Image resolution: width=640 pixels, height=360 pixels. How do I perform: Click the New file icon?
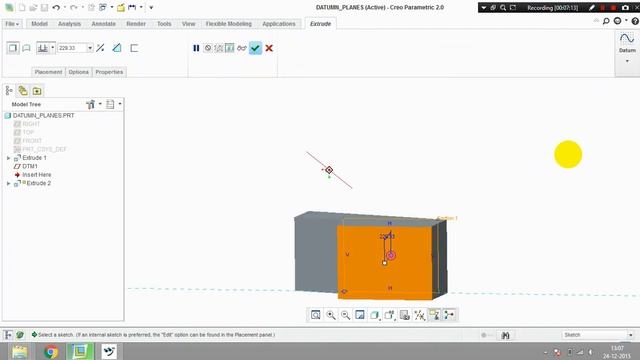[22, 7]
